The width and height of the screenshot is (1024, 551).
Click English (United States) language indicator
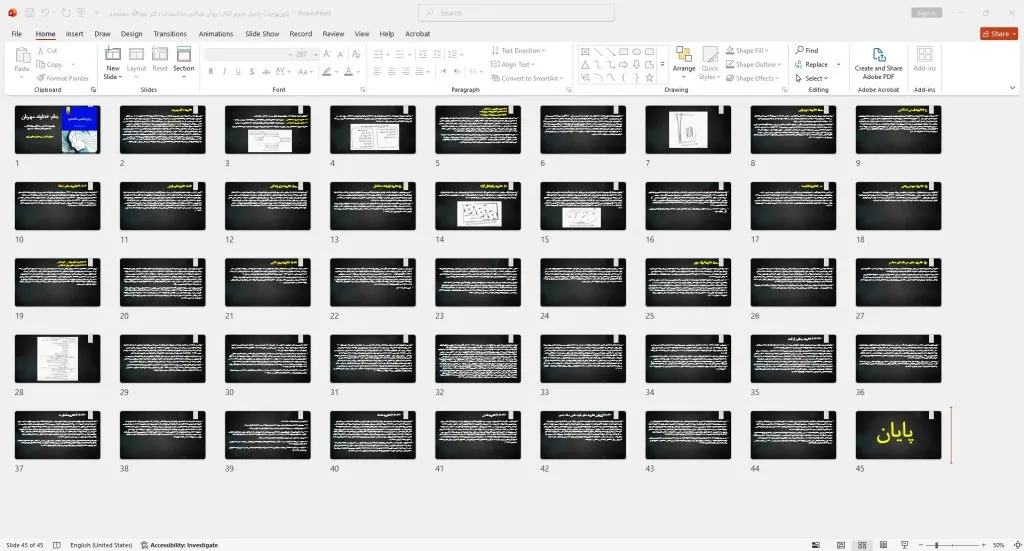(x=101, y=545)
